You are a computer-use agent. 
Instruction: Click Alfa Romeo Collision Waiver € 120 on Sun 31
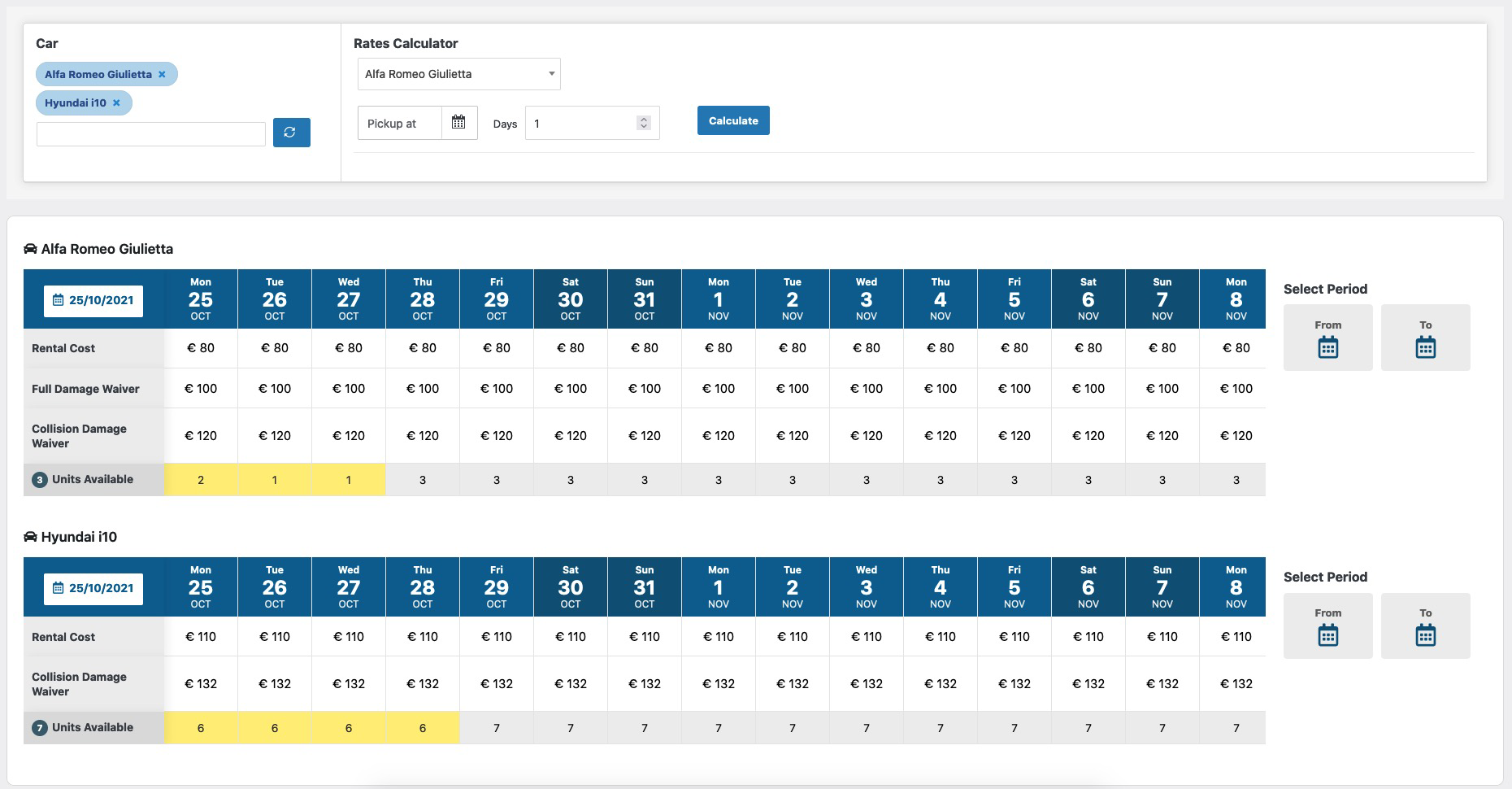(645, 436)
